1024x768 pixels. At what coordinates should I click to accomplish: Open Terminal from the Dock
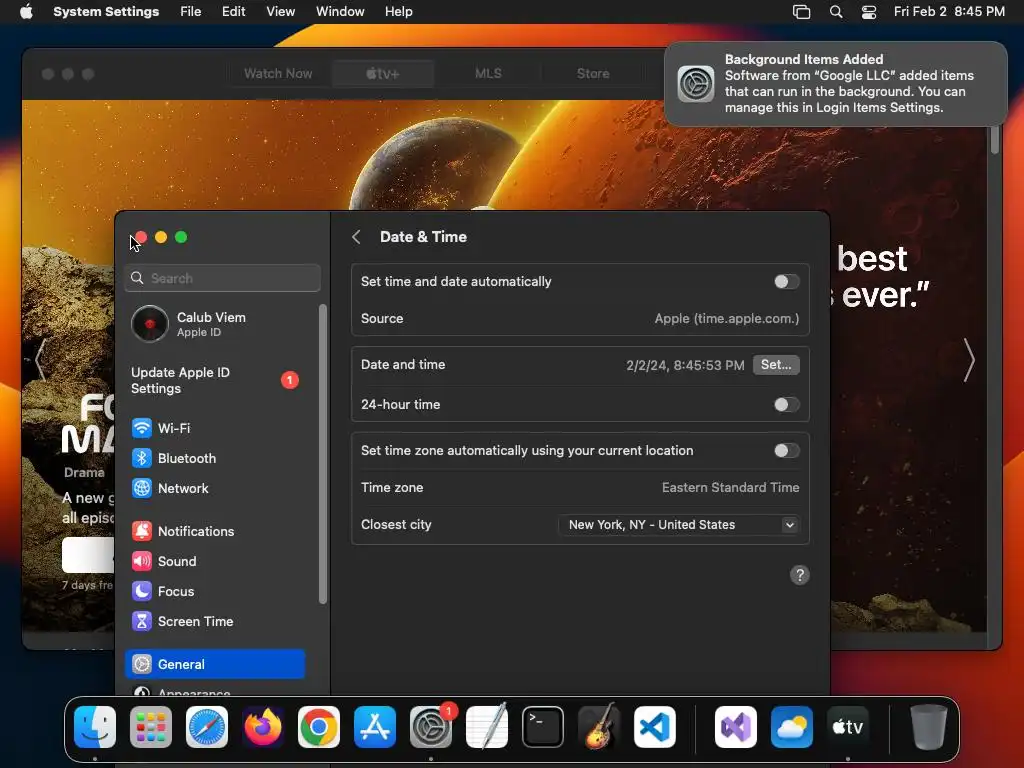pyautogui.click(x=543, y=727)
